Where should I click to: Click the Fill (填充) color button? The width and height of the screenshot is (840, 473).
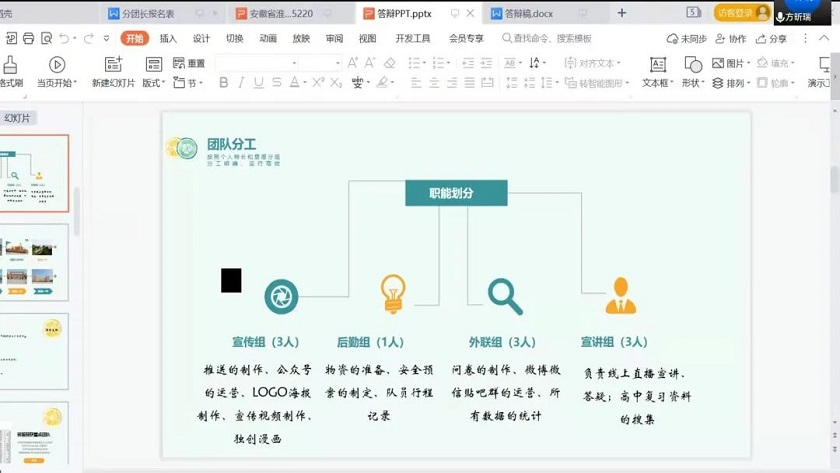coord(775,63)
